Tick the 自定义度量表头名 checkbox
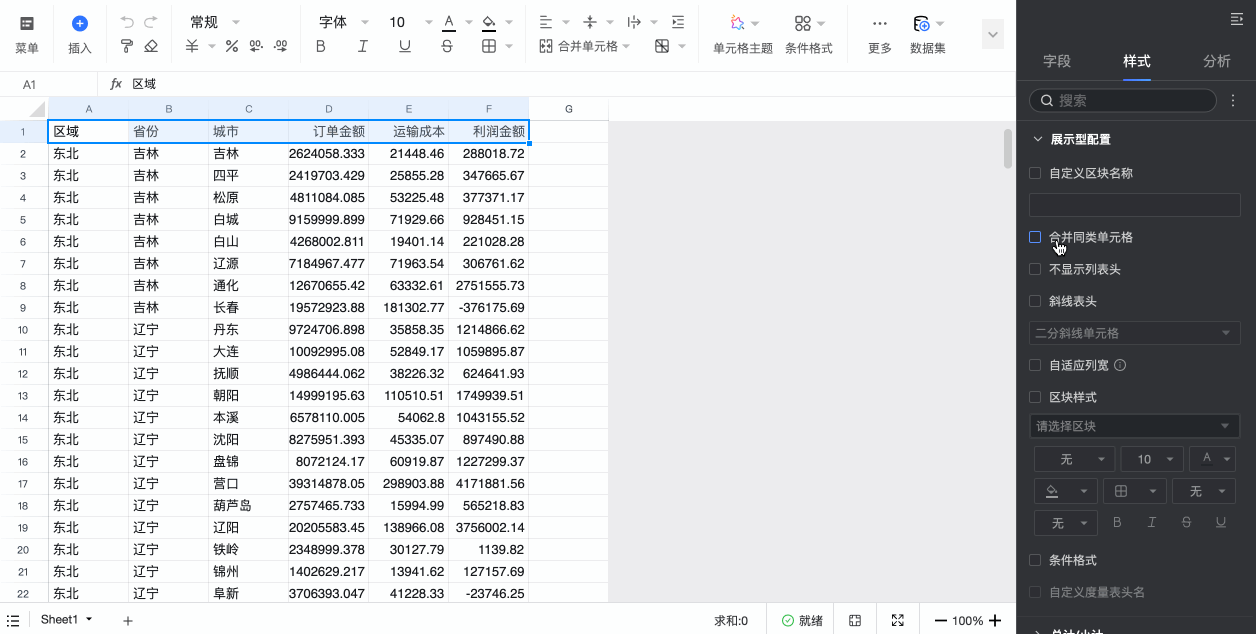The image size is (1256, 634). point(1035,592)
